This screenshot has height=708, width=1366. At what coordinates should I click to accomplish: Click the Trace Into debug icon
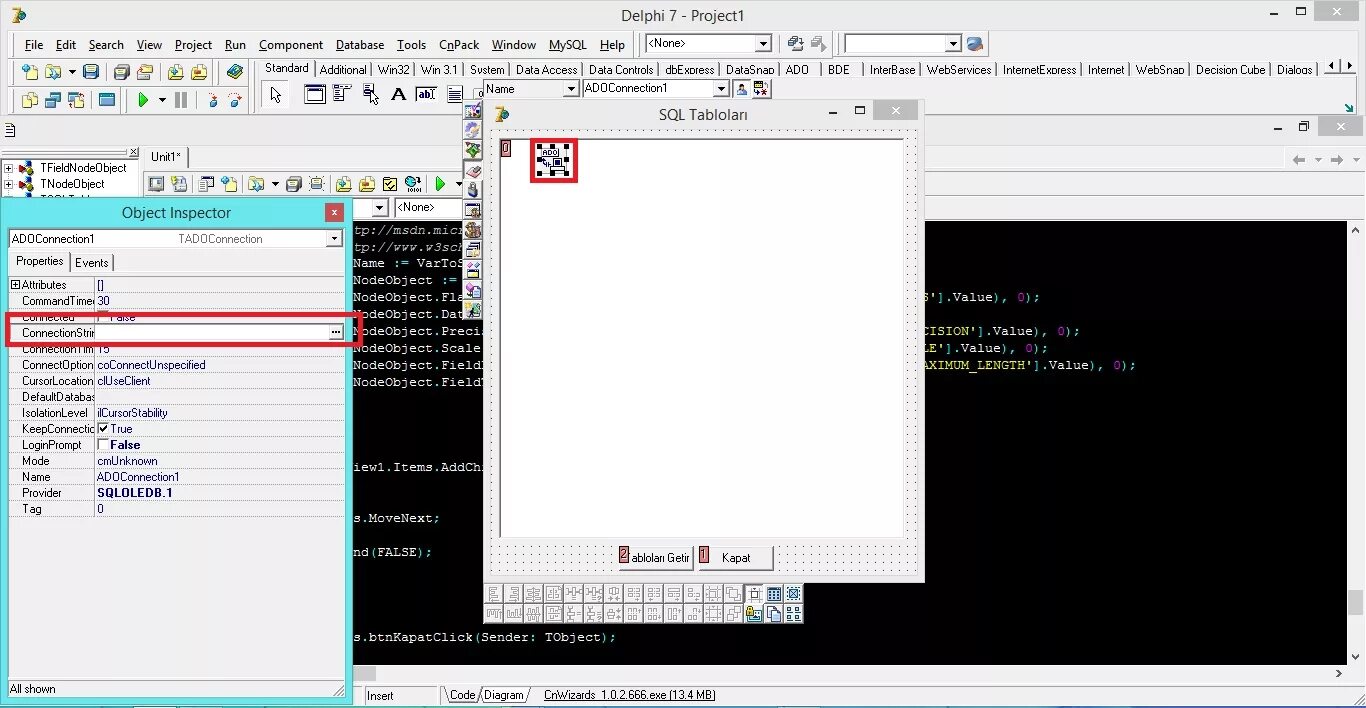tap(212, 100)
